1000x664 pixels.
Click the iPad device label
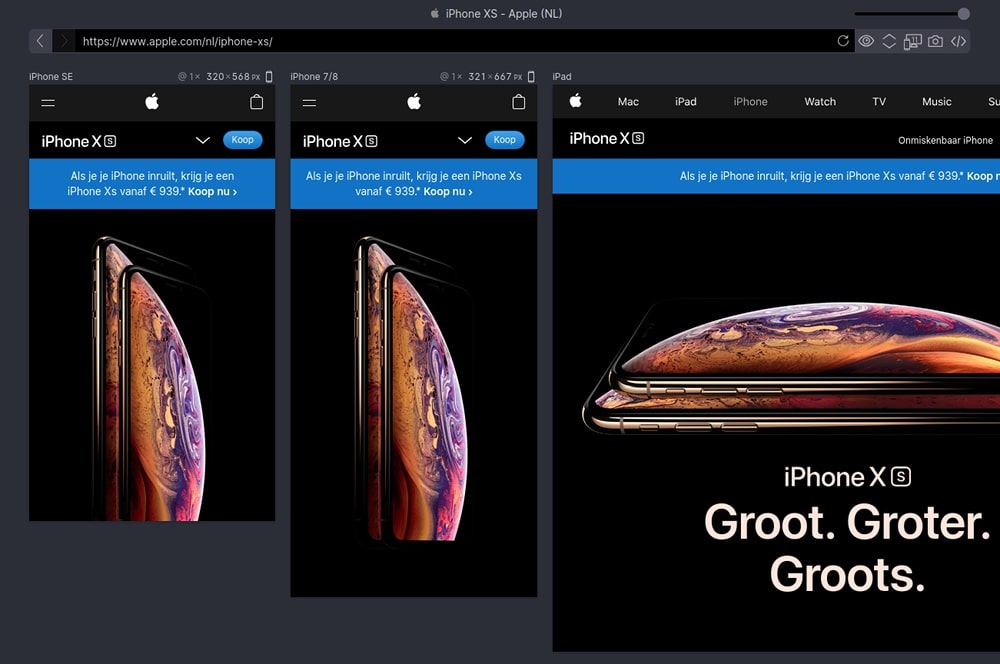562,77
